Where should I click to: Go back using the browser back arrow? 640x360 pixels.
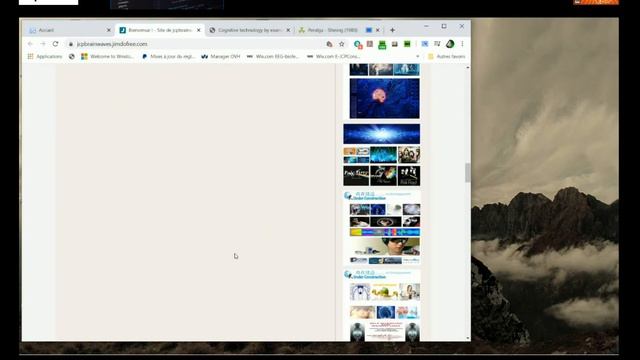(30, 44)
